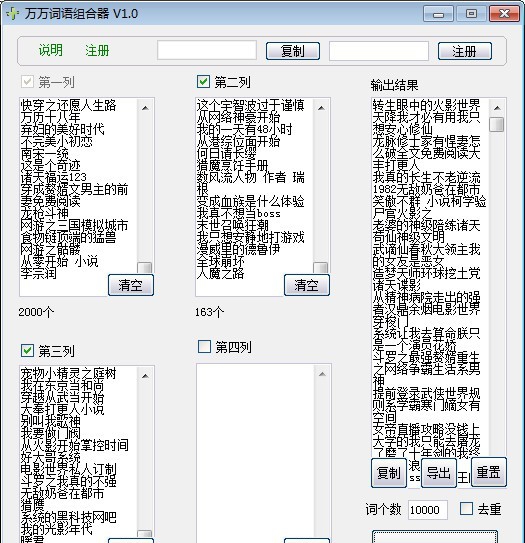Click output line 转生眼中的火影世界

point(426,105)
